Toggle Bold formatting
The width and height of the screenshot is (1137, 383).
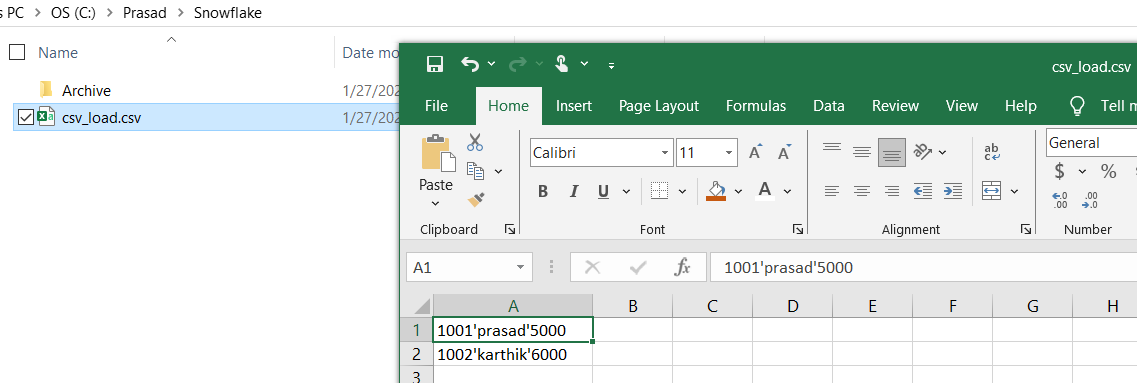(x=542, y=192)
